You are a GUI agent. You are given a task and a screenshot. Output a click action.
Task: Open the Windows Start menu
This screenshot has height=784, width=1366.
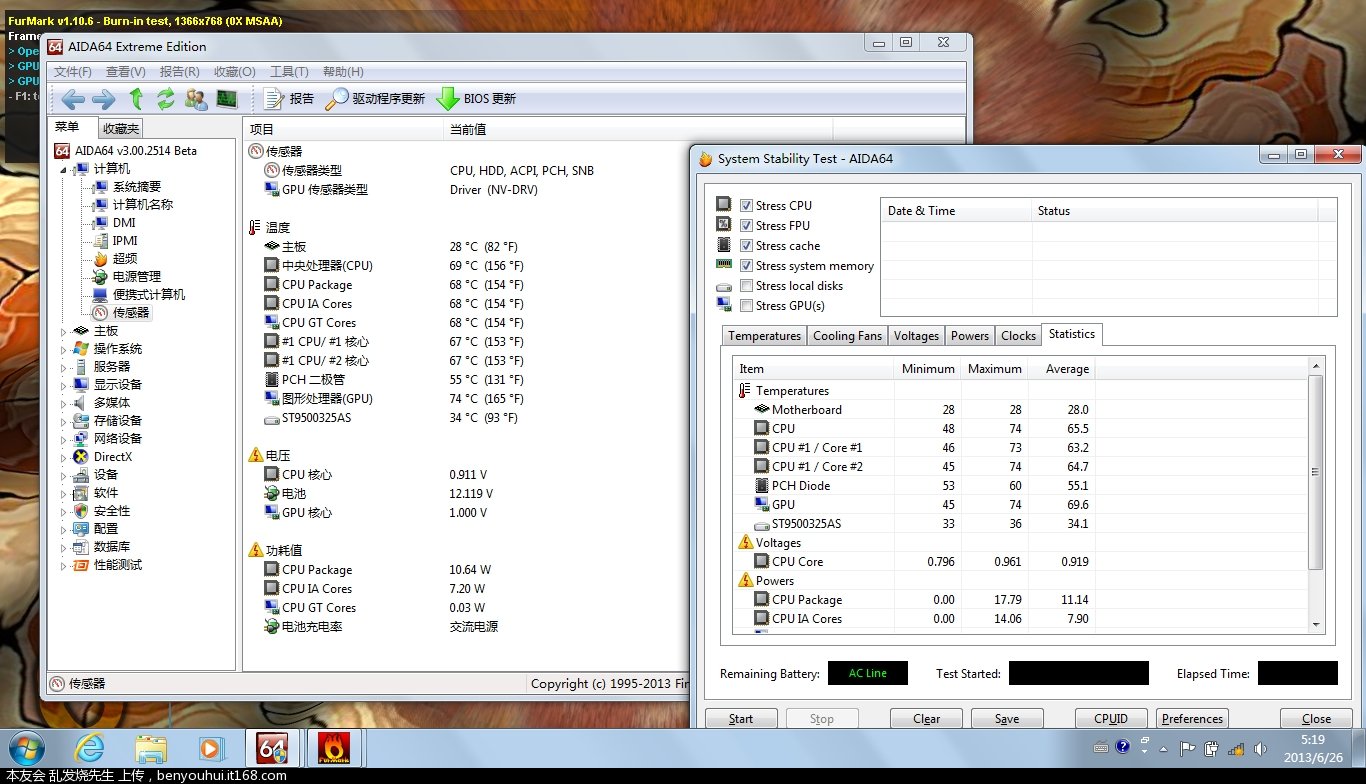26,748
